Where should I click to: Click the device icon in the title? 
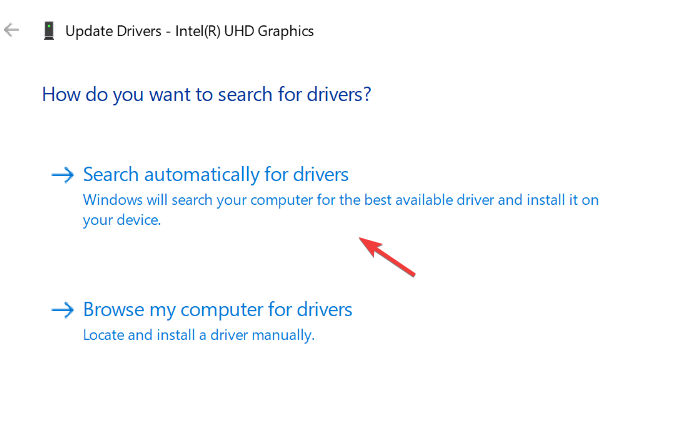[x=49, y=31]
